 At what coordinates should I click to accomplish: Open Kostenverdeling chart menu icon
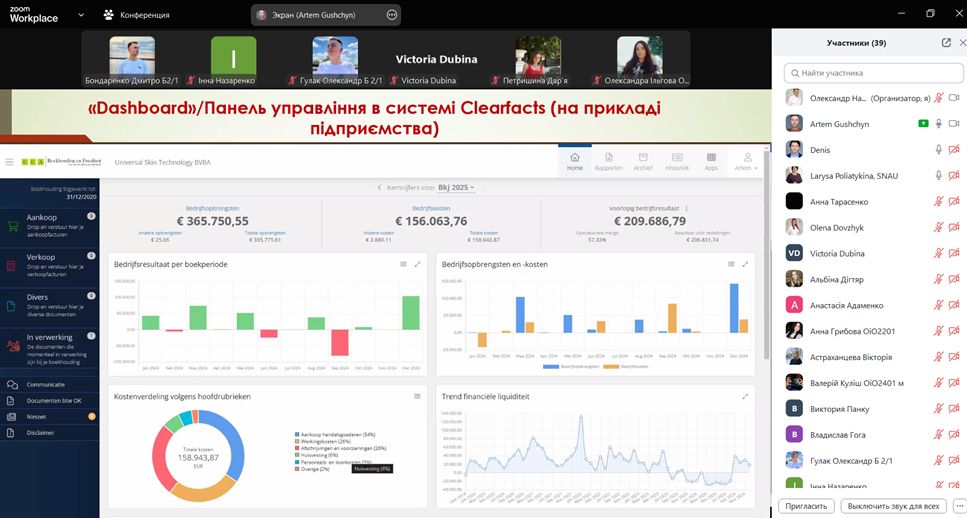coord(418,397)
